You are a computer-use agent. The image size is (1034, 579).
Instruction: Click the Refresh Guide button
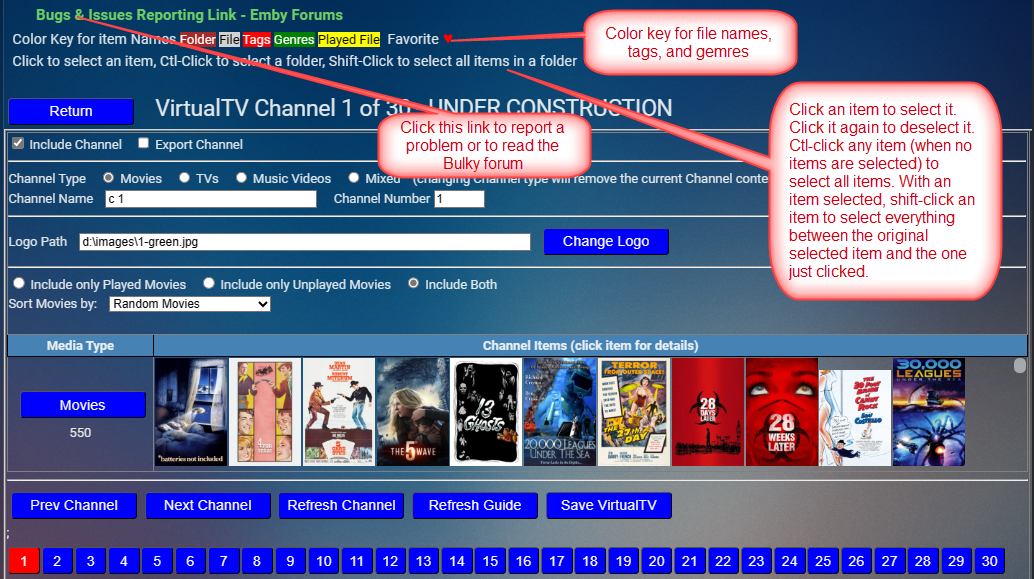click(475, 506)
